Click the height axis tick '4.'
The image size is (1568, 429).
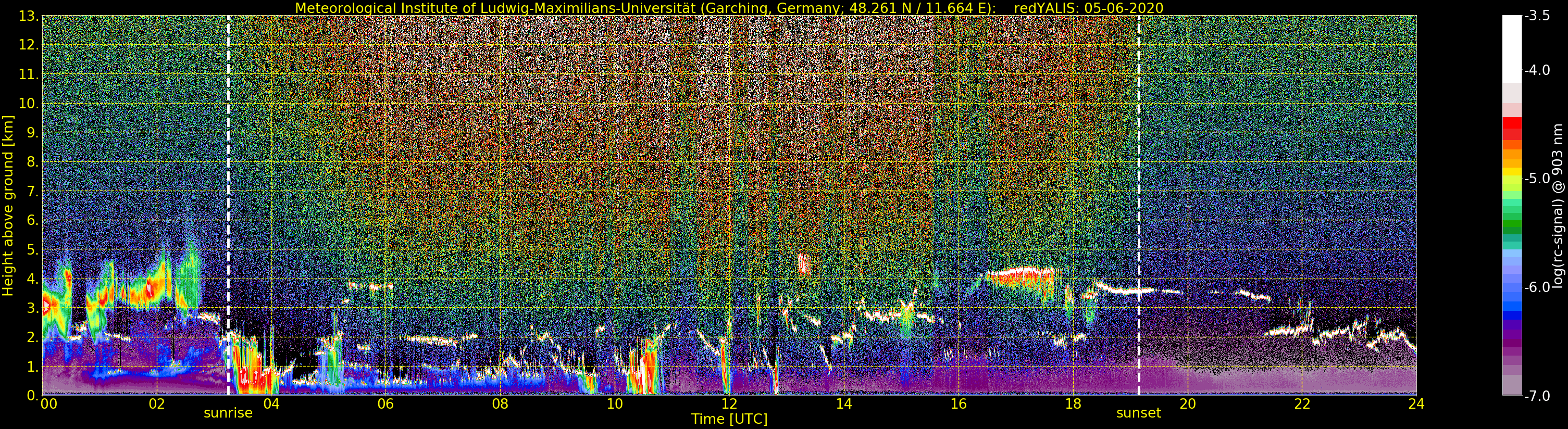[33, 279]
